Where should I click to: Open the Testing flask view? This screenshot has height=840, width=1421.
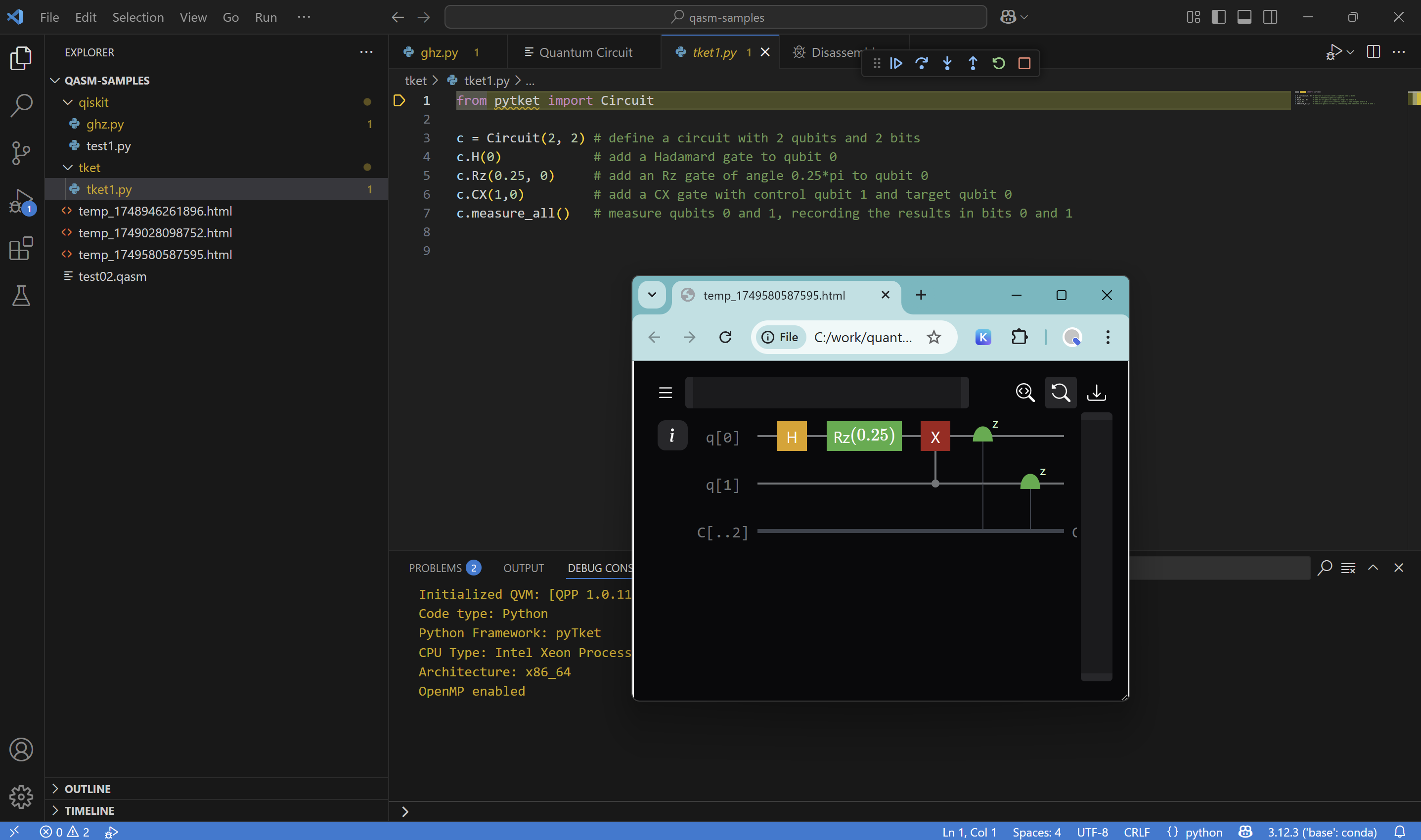tap(21, 296)
